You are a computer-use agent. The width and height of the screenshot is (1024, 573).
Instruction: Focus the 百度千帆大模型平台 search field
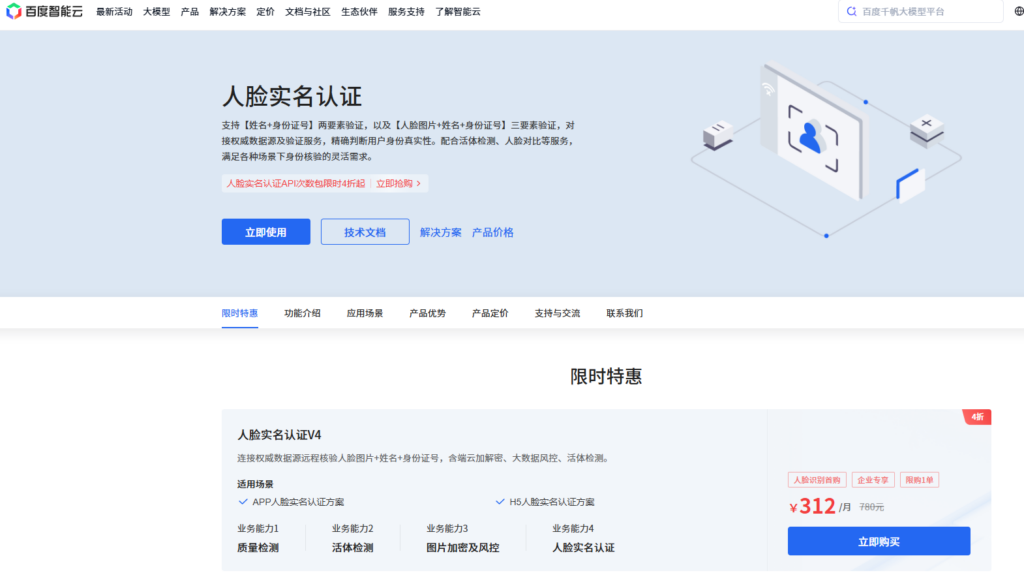921,11
